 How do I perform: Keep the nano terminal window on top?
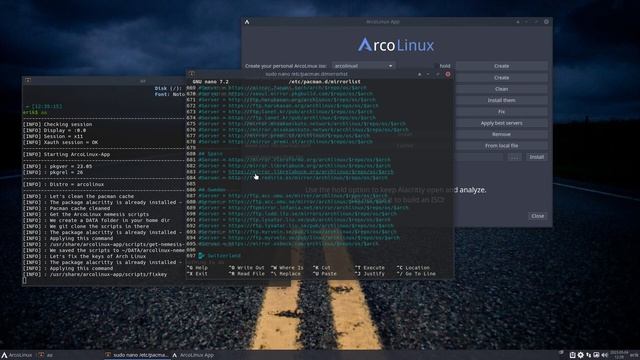pyautogui.click(x=419, y=74)
